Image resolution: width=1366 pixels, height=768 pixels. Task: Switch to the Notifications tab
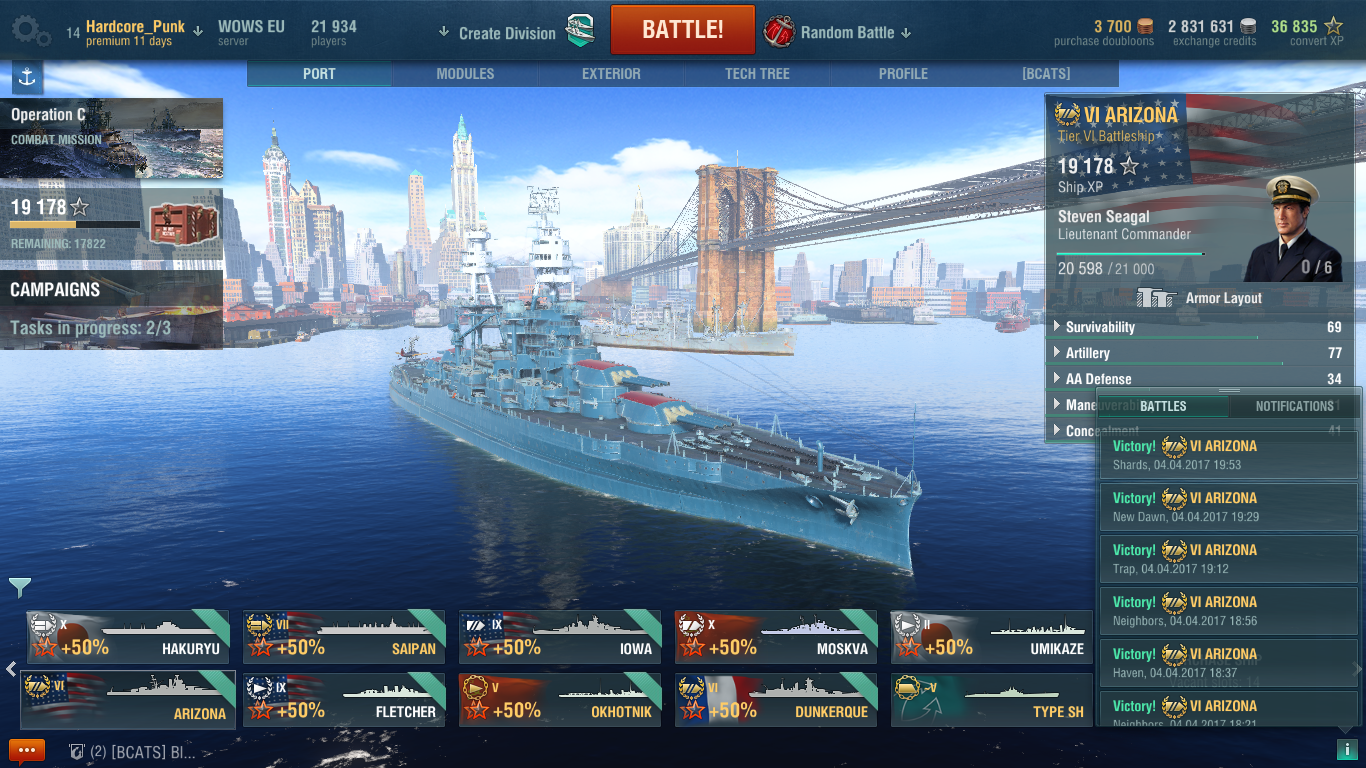point(1294,406)
